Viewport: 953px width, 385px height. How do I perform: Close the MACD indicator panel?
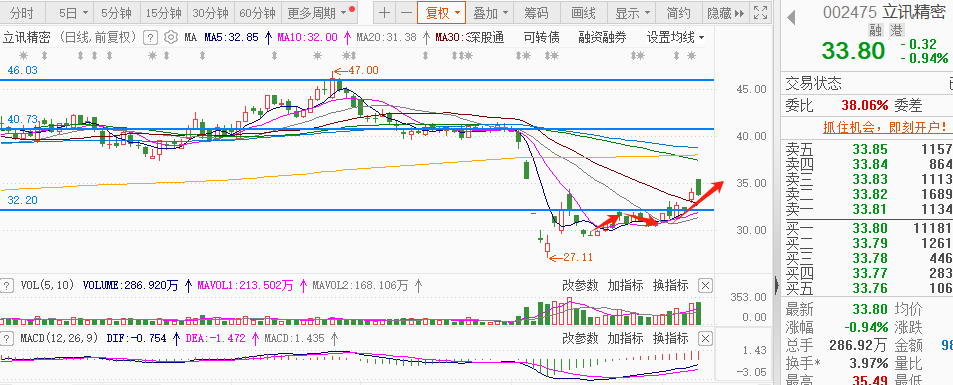[705, 338]
